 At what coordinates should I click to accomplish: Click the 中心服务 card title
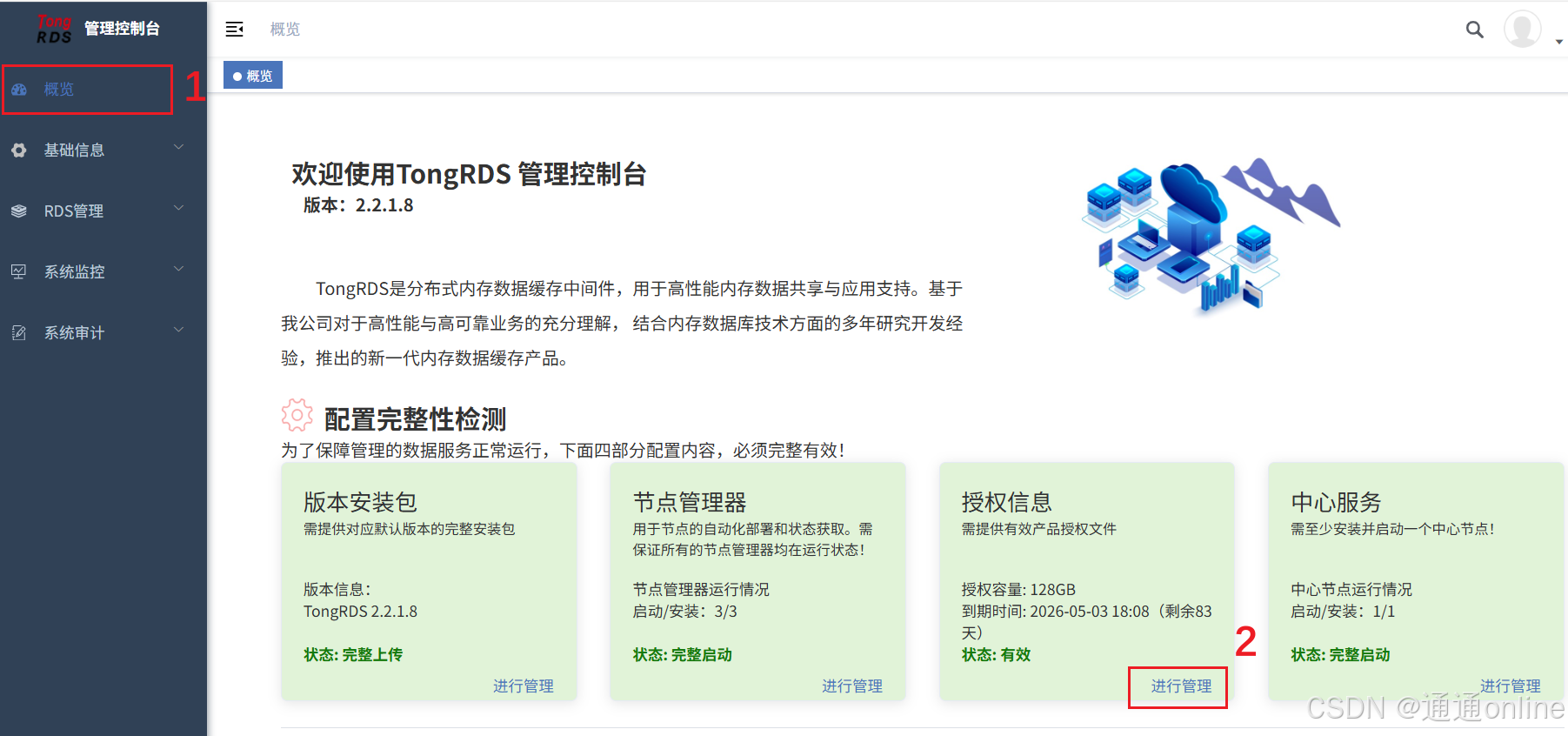[x=1337, y=502]
